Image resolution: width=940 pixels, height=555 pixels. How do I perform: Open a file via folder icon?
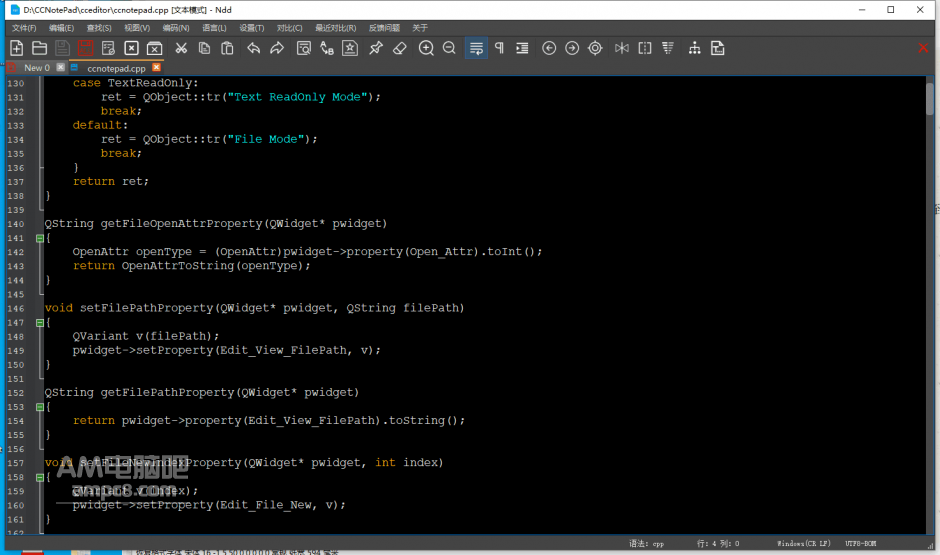(40, 49)
